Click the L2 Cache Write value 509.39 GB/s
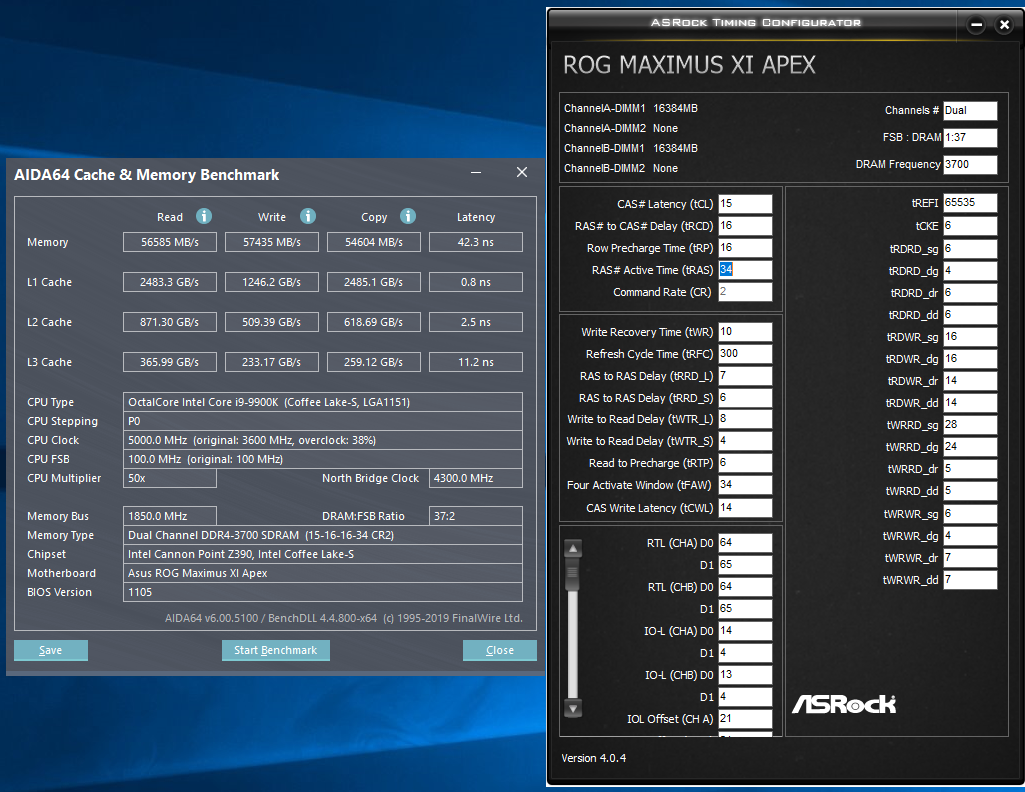1025x792 pixels. pyautogui.click(x=272, y=322)
